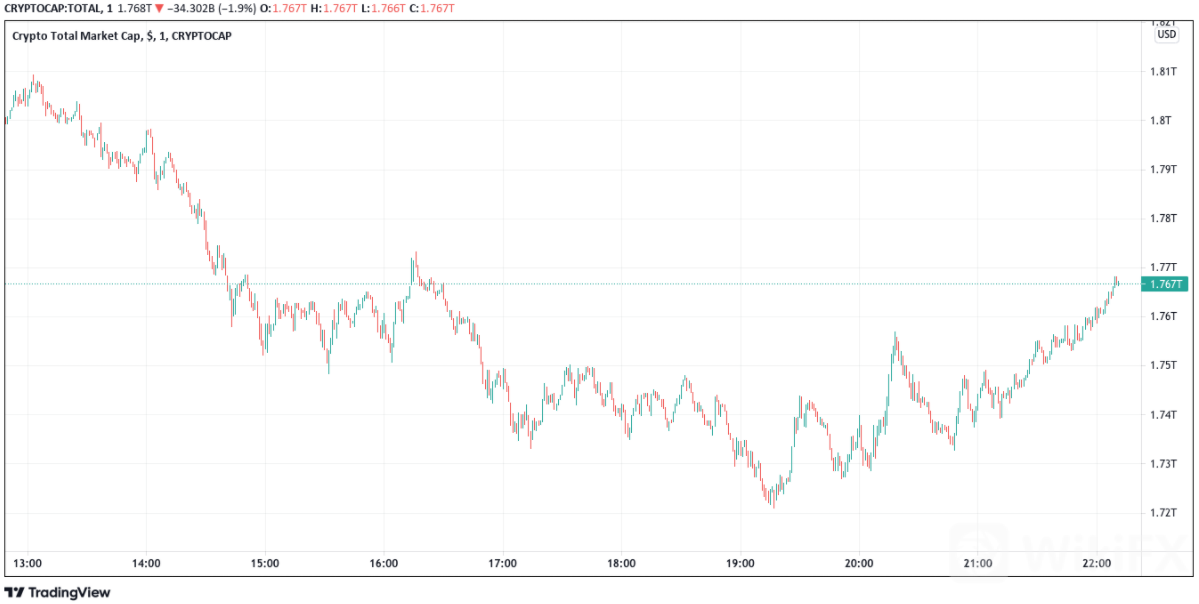
Task: Click the 19:00 time axis label
Action: (740, 563)
